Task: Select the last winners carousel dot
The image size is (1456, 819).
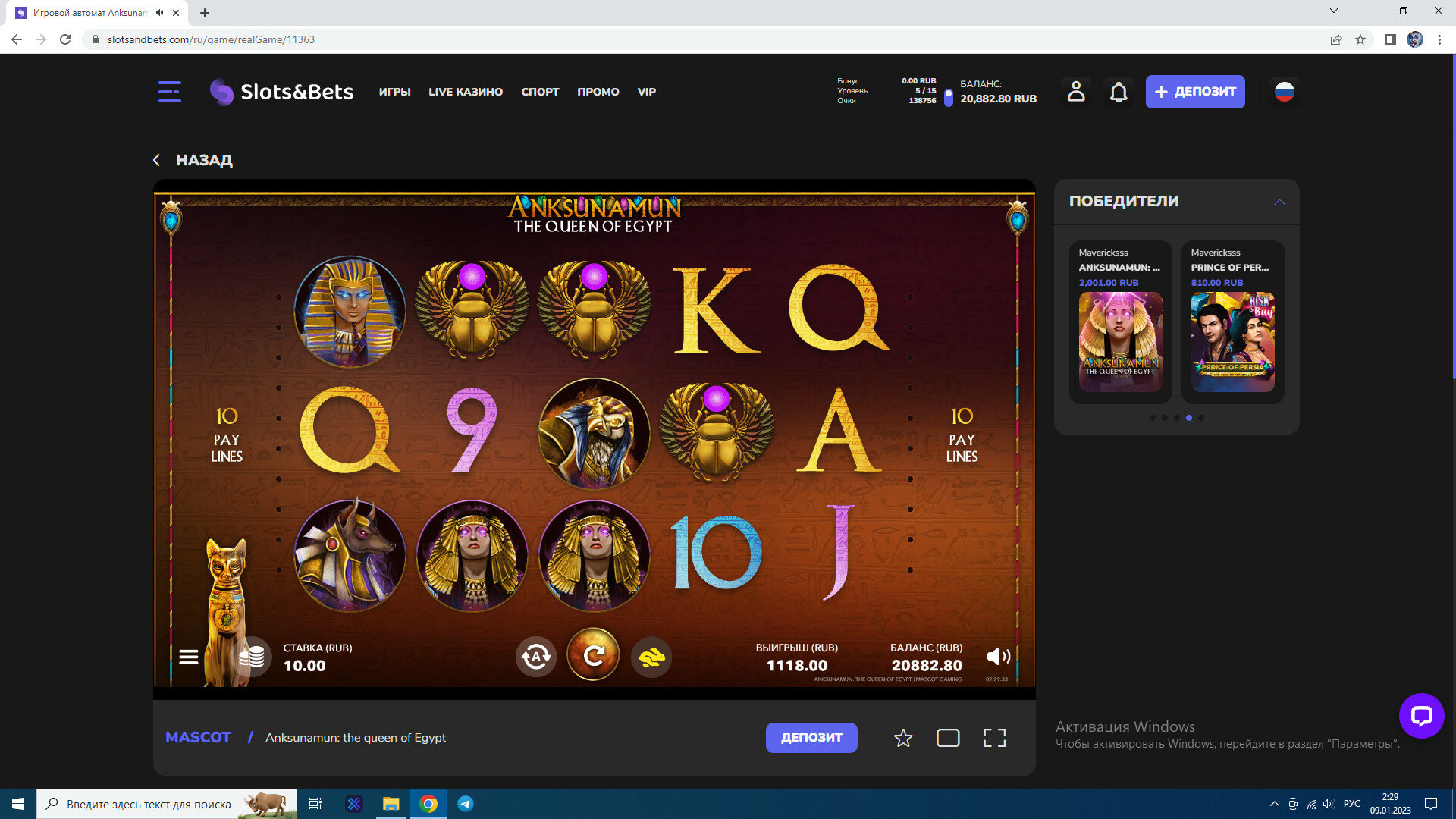Action: pyautogui.click(x=1201, y=418)
